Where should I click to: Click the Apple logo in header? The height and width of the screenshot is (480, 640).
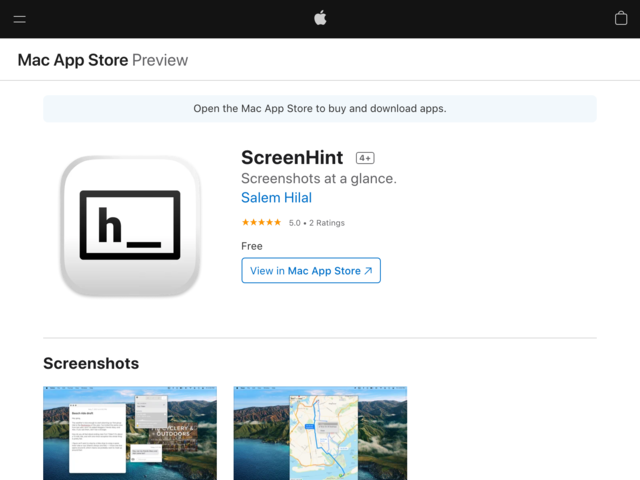(x=320, y=18)
